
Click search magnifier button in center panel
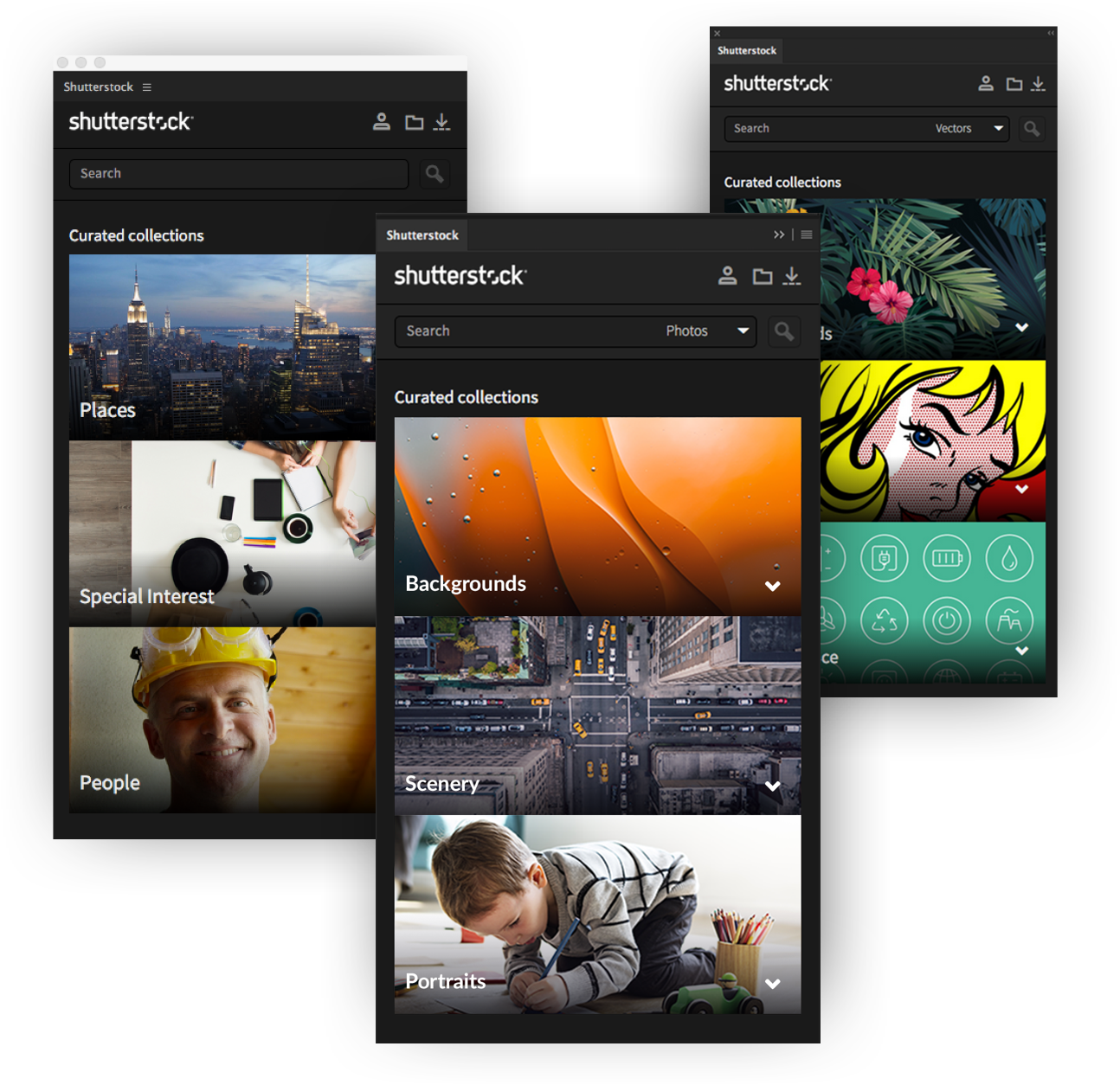click(x=784, y=331)
